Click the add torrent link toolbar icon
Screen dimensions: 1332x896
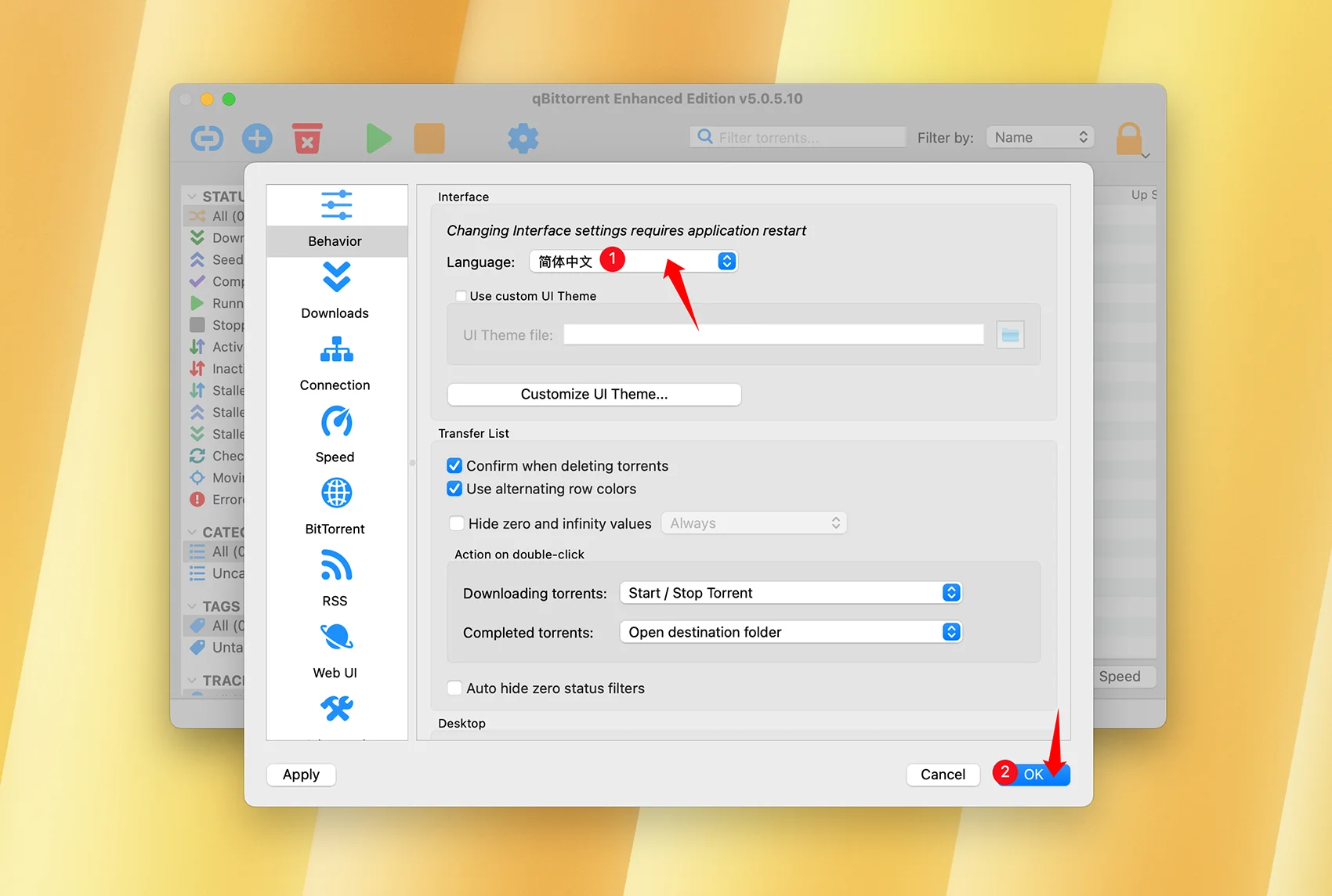click(x=207, y=139)
